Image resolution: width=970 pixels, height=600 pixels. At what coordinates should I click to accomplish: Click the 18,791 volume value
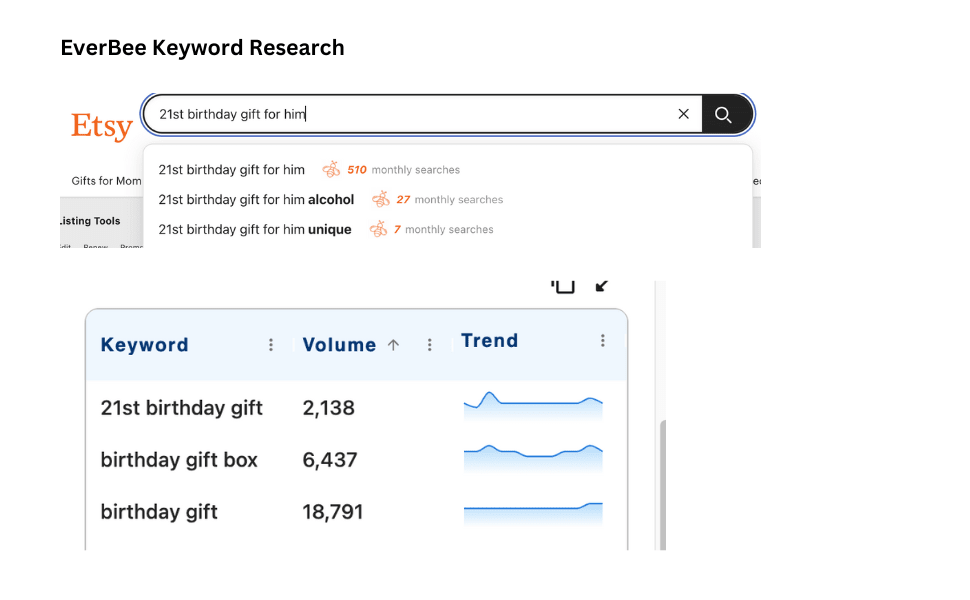[333, 512]
